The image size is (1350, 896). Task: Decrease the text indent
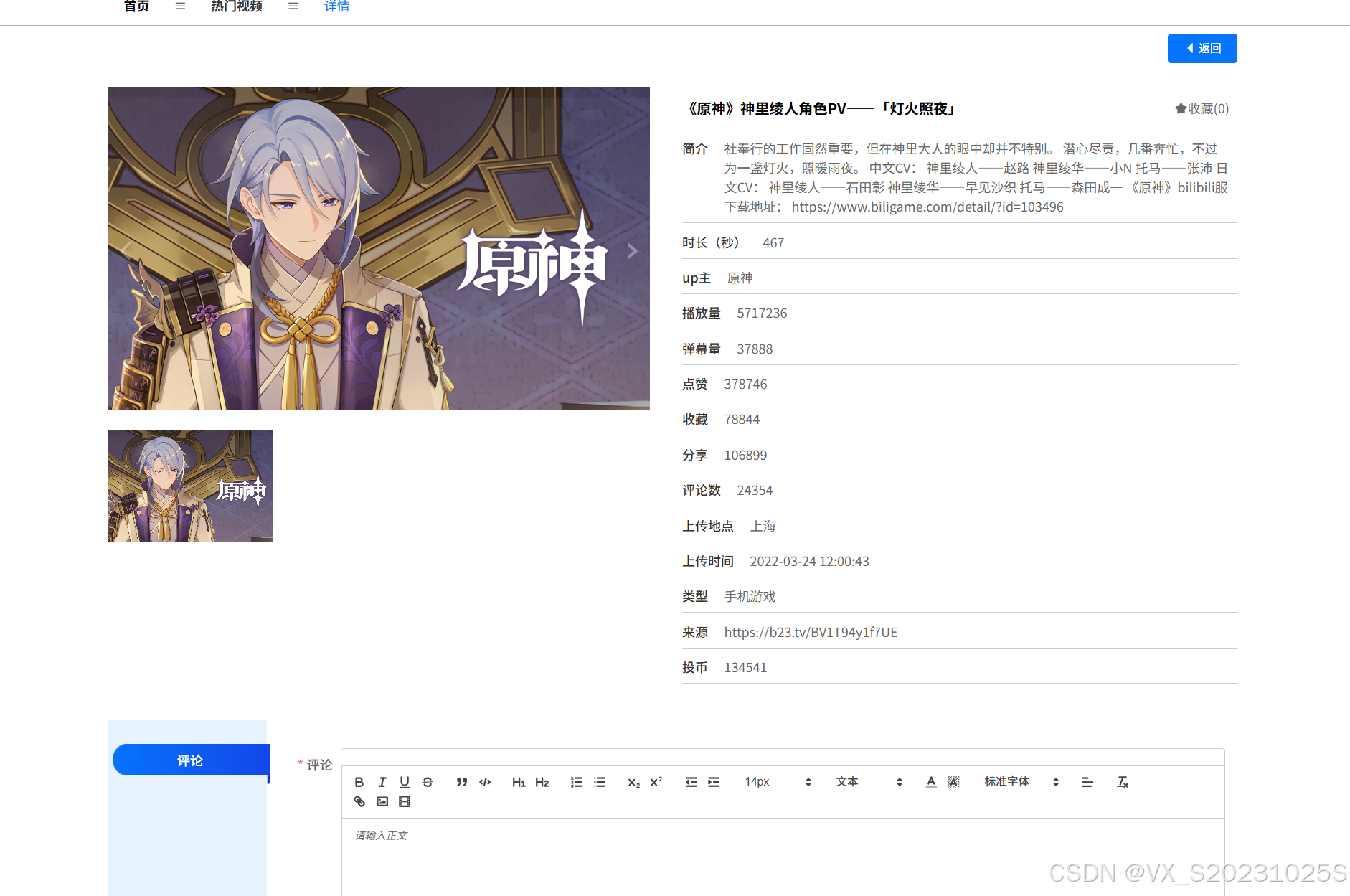click(x=691, y=782)
